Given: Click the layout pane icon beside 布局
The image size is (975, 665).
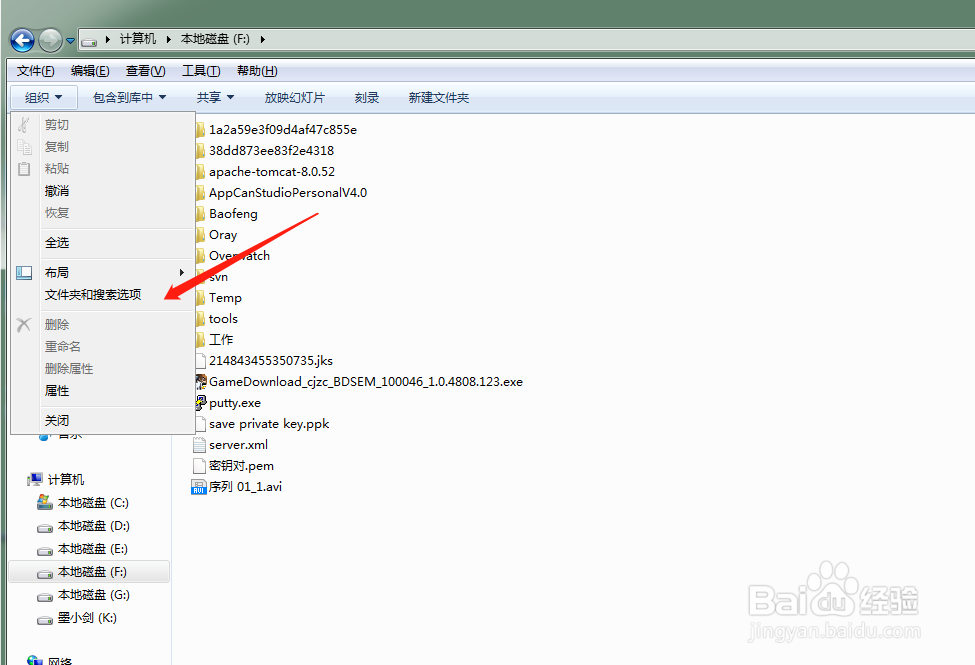Looking at the screenshot, I should pos(24,272).
